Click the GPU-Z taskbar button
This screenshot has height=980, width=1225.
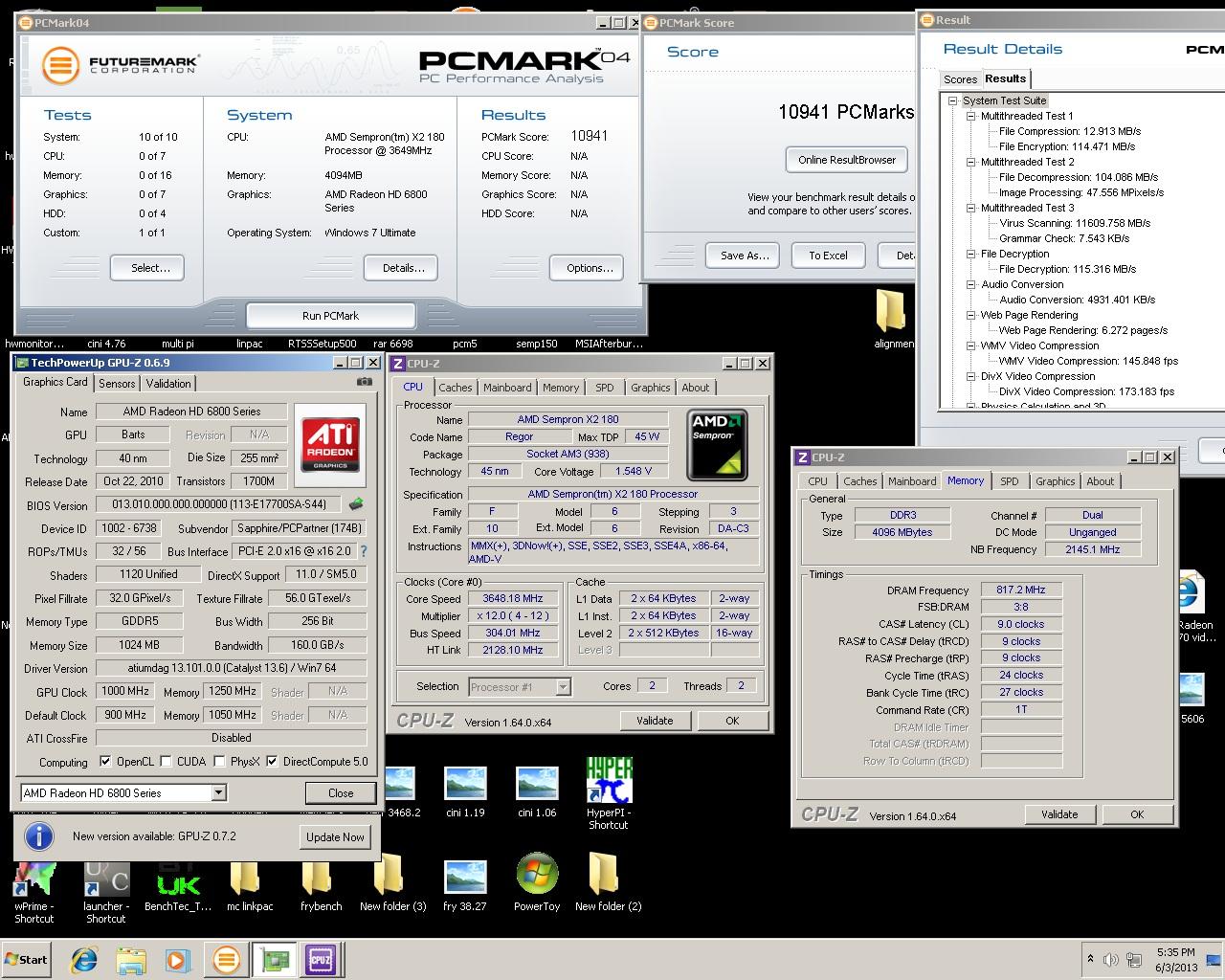(x=275, y=960)
